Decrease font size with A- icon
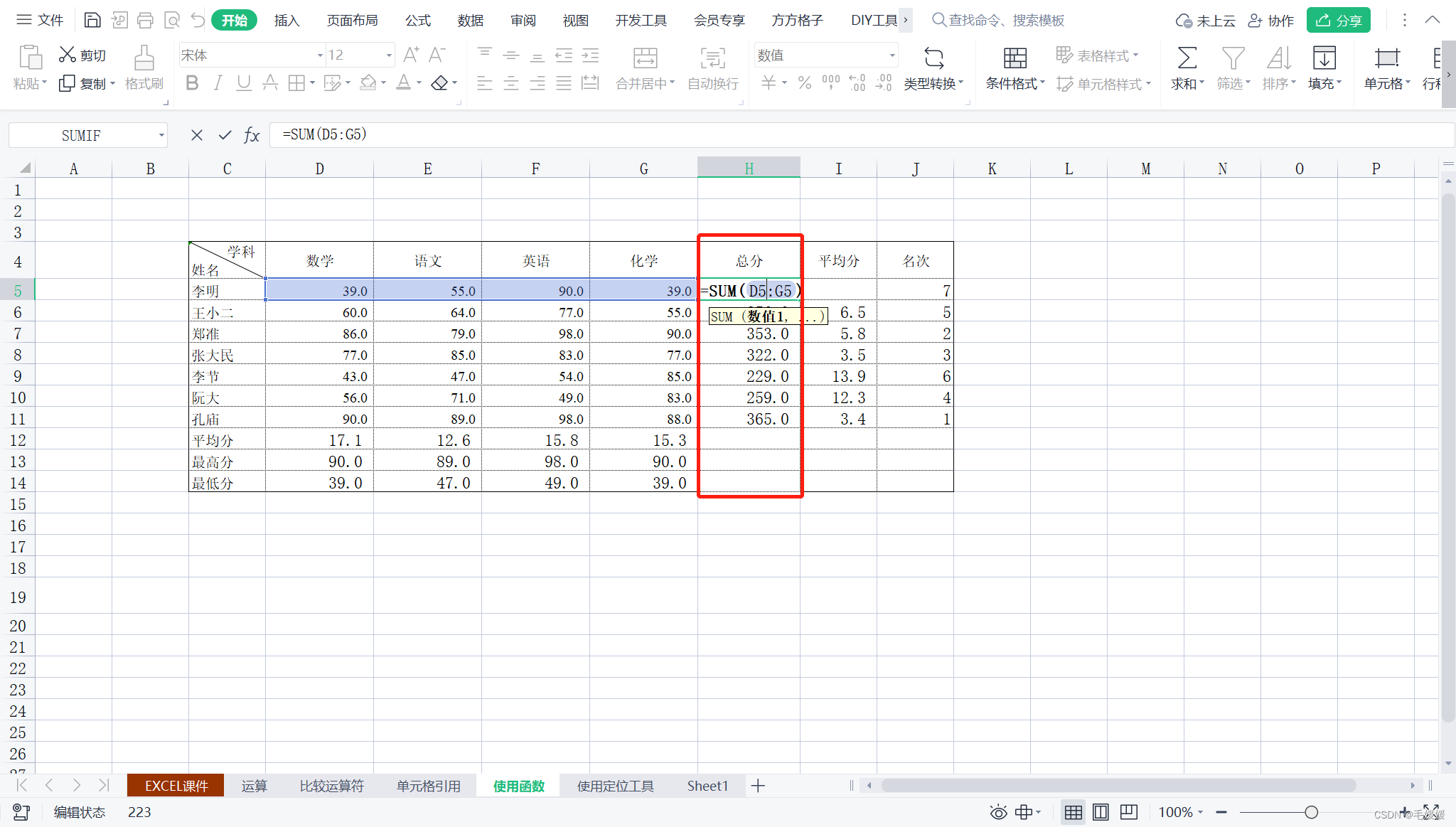This screenshot has height=827, width=1456. (437, 54)
